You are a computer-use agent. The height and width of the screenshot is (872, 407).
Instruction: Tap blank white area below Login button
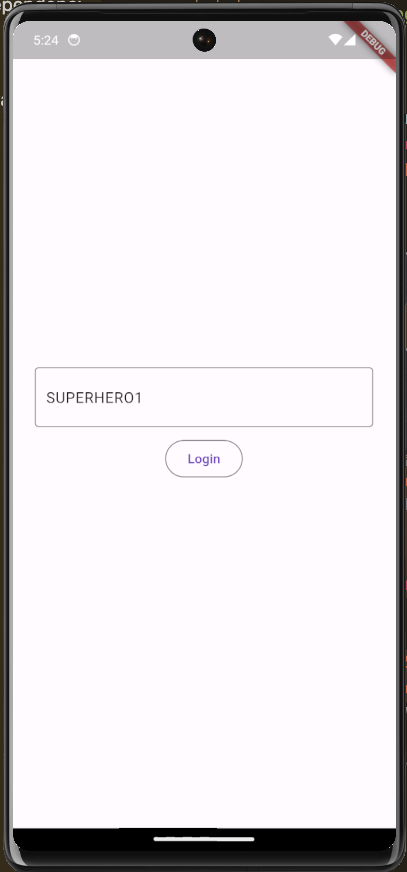point(204,651)
